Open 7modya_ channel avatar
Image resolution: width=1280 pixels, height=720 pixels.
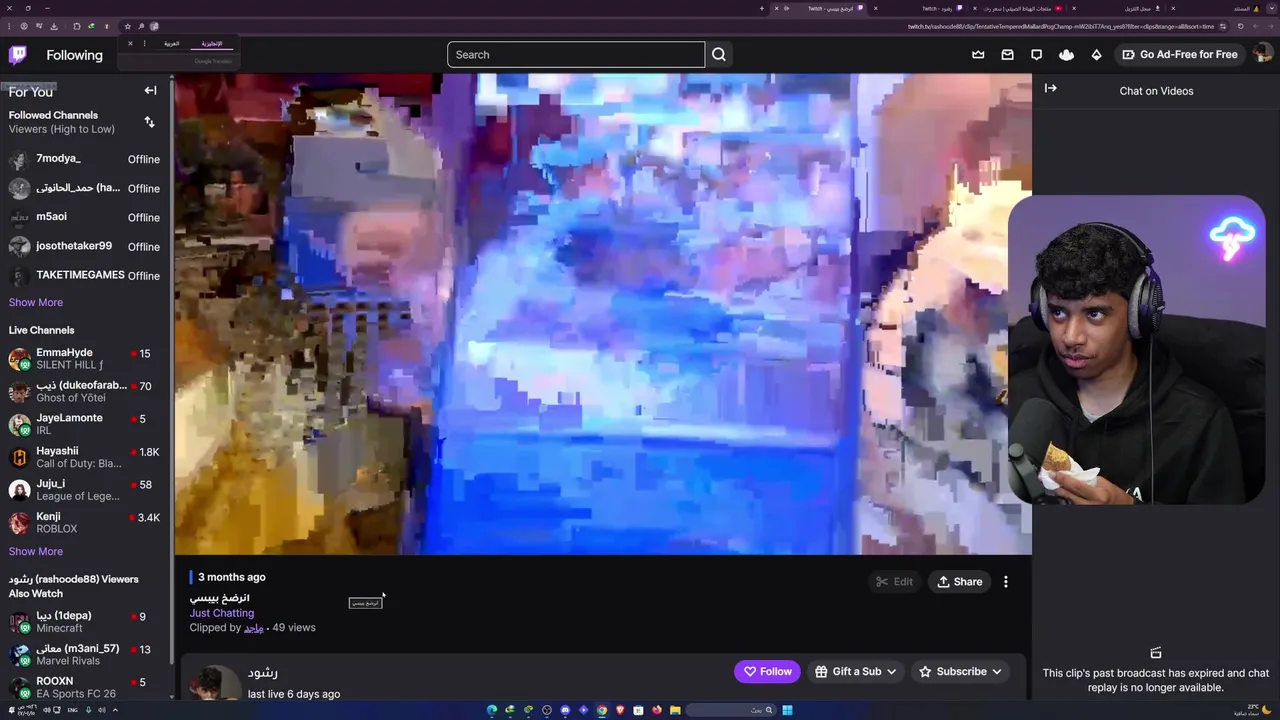pyautogui.click(x=19, y=160)
